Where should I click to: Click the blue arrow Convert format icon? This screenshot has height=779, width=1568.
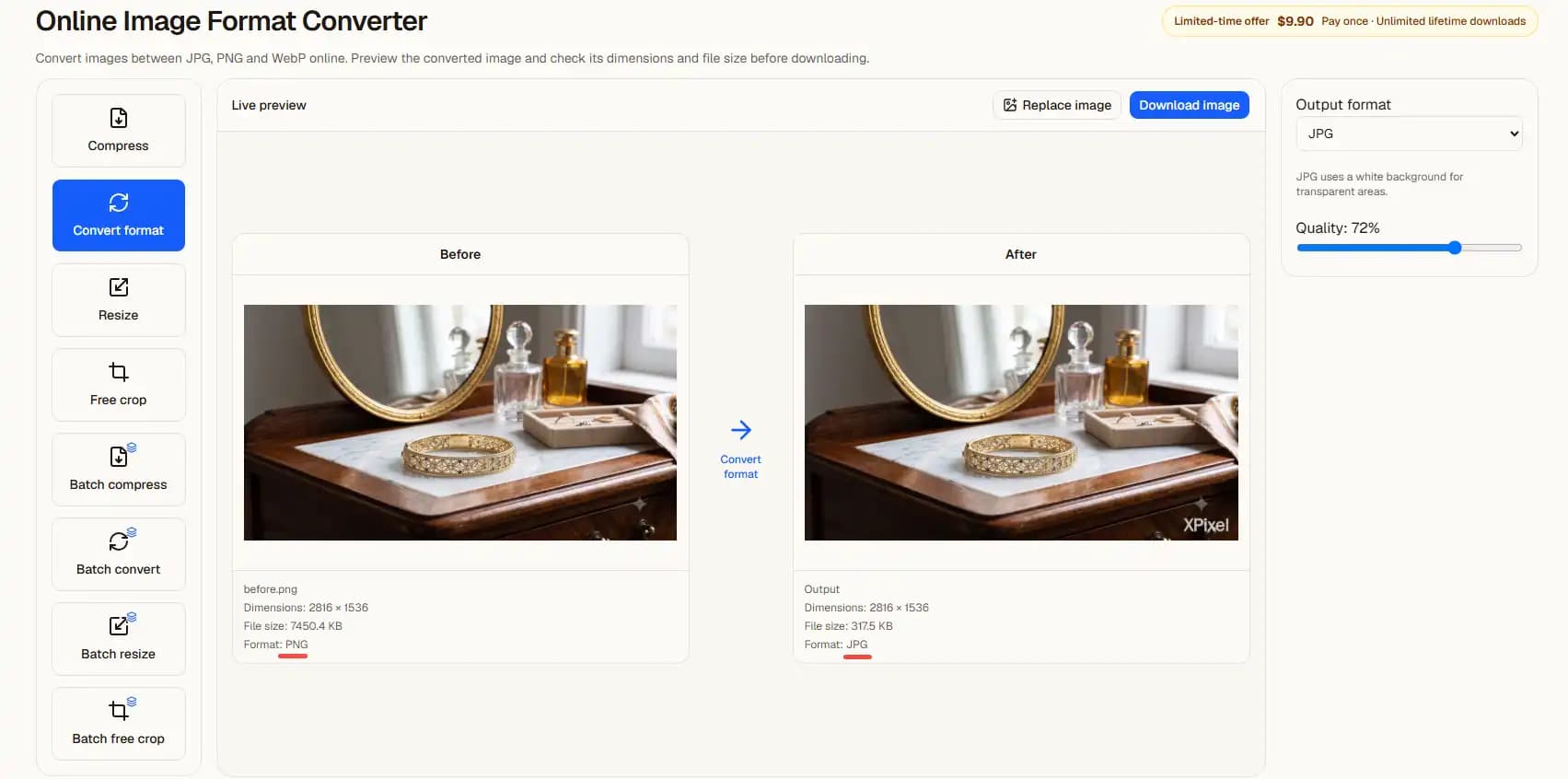741,430
